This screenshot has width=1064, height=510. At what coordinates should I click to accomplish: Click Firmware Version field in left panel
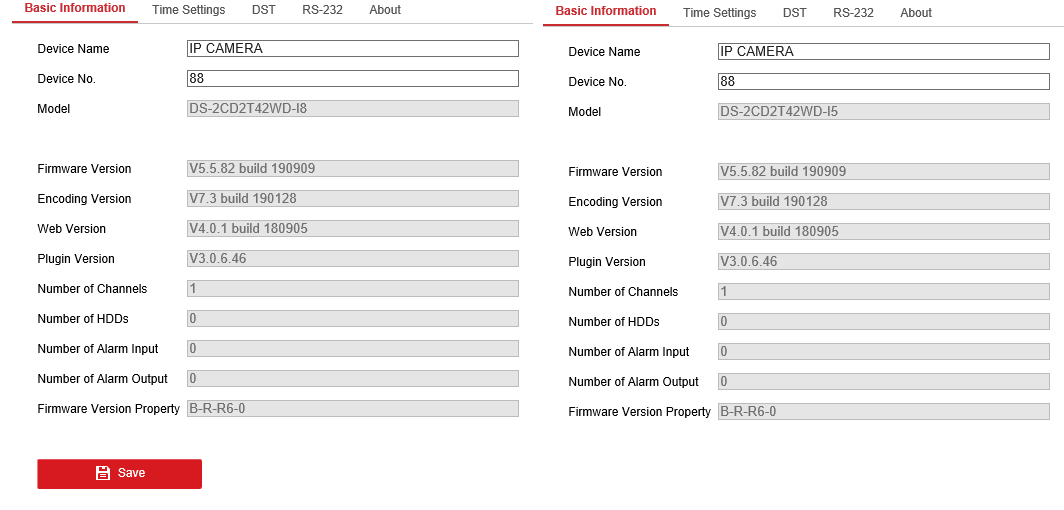tap(352, 169)
